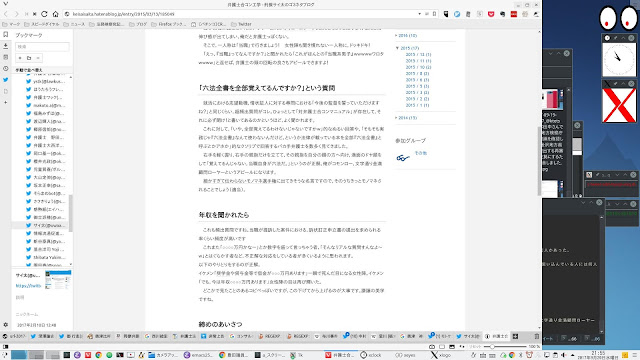Switch to xlogo taskbar entry

tap(441, 355)
